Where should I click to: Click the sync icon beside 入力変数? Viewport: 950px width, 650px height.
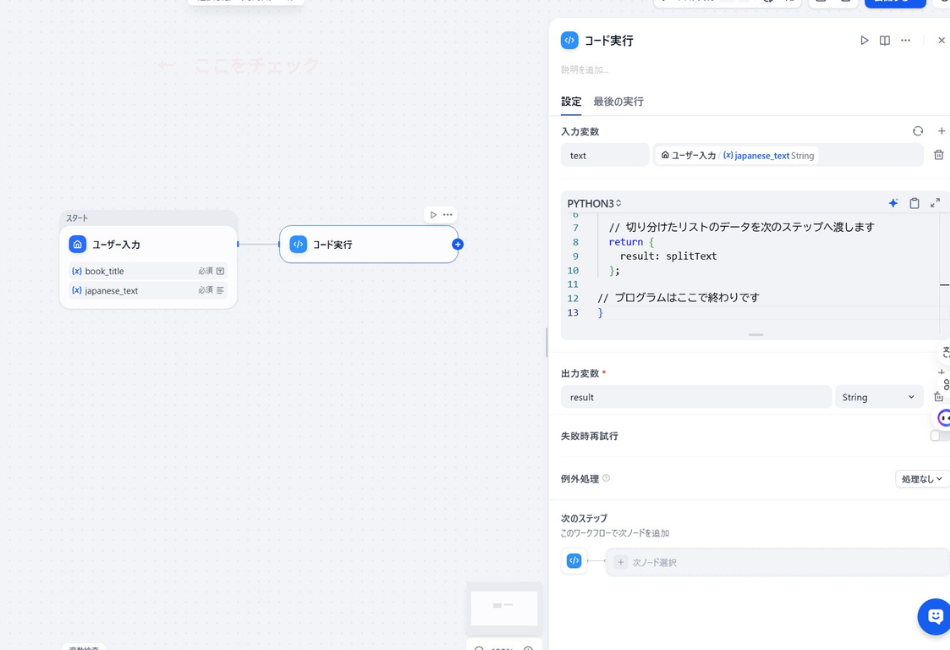917,131
